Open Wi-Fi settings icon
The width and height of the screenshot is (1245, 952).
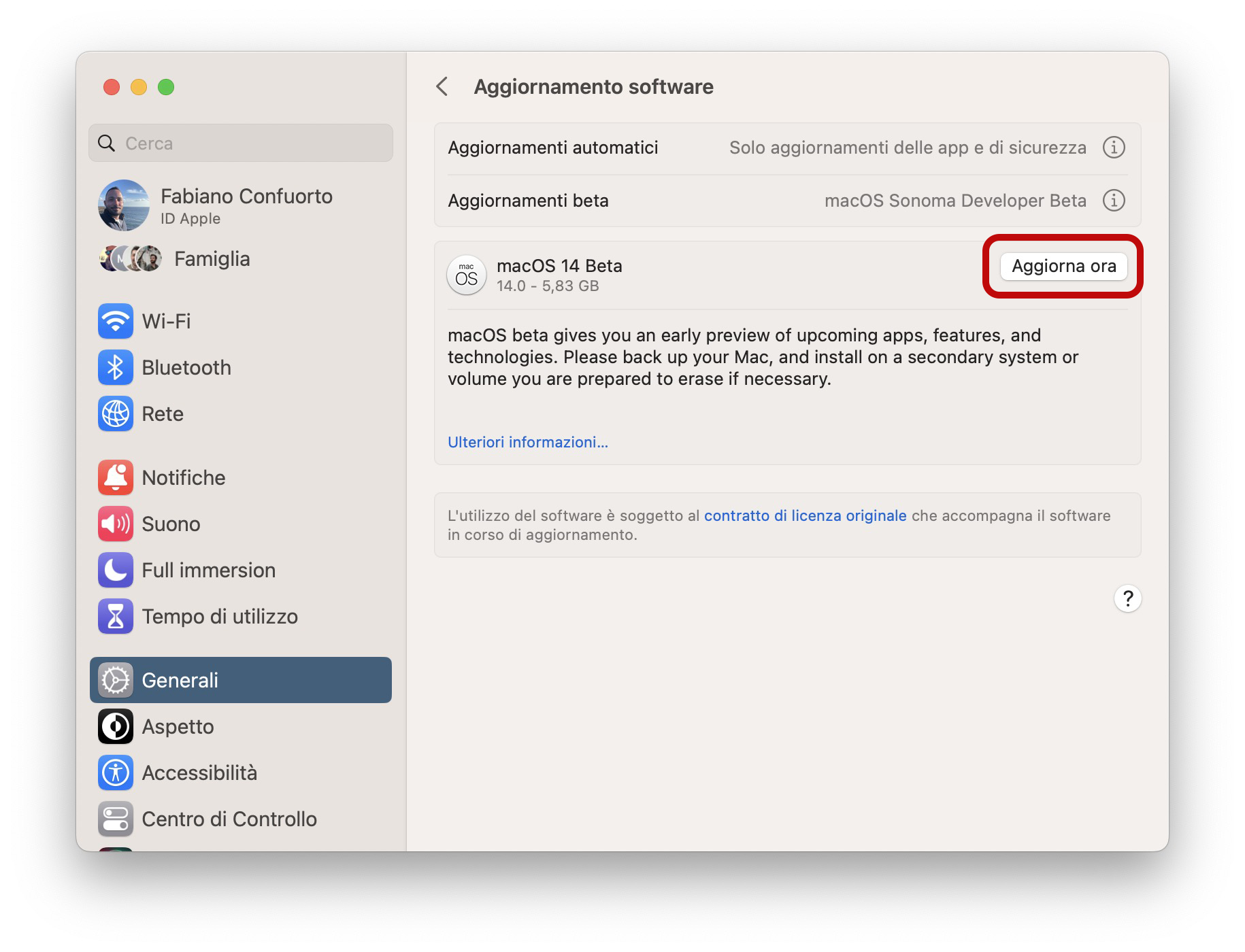[116, 321]
